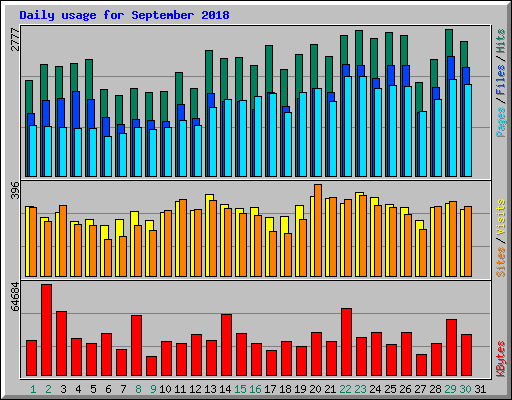Click day label 6 on the axis

click(x=108, y=389)
